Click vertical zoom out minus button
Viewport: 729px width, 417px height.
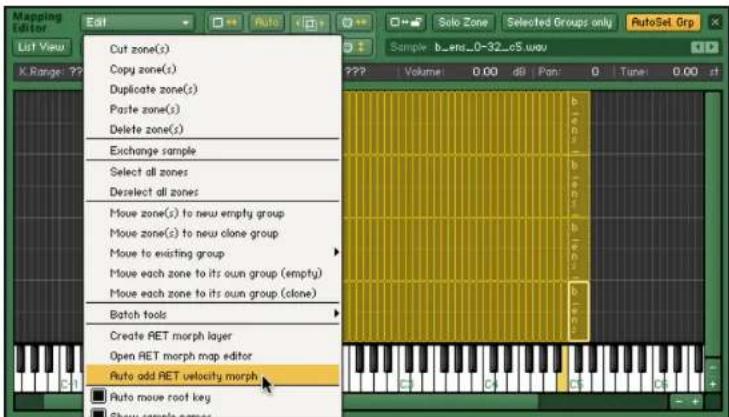713,367
